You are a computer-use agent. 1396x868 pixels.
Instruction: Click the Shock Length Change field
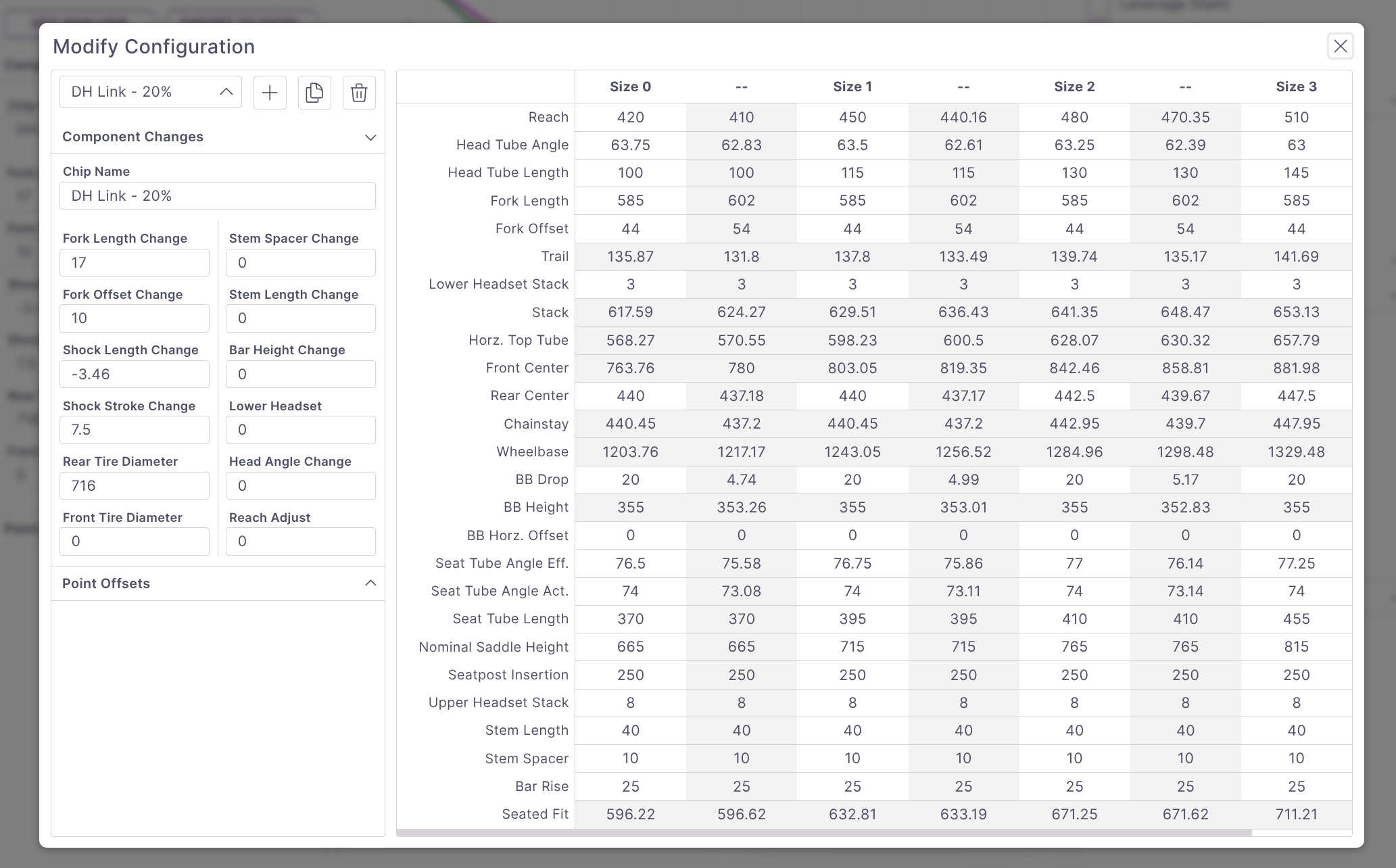pos(135,375)
